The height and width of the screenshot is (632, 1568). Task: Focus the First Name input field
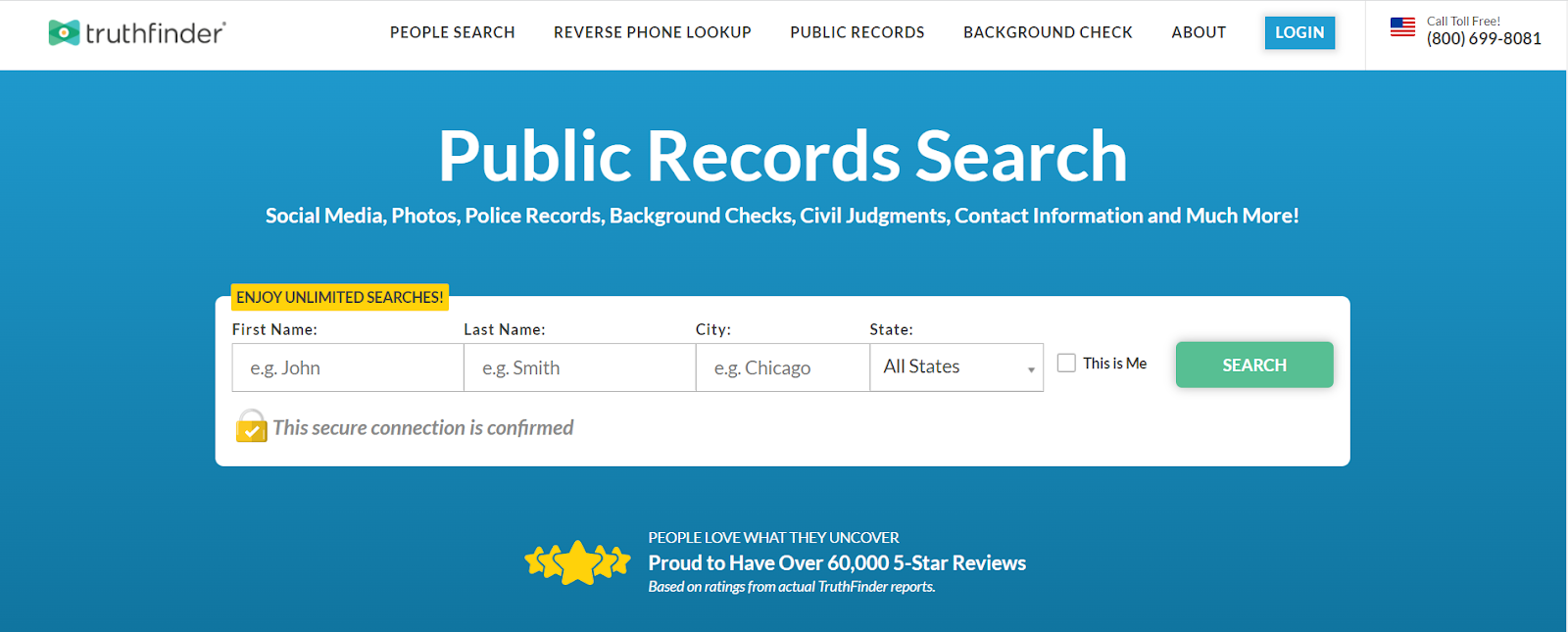point(348,367)
